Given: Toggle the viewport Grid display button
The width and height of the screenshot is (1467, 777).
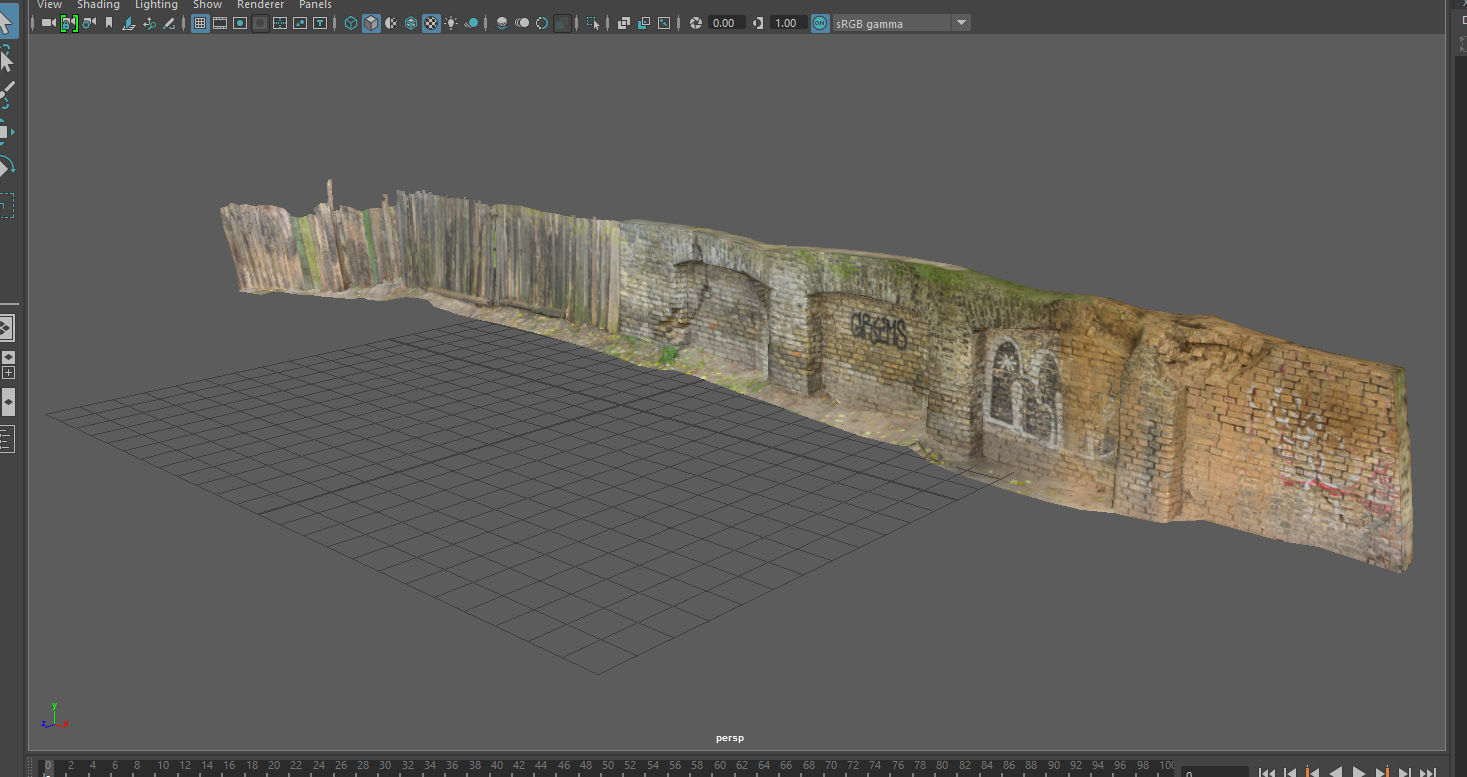Looking at the screenshot, I should (x=200, y=23).
